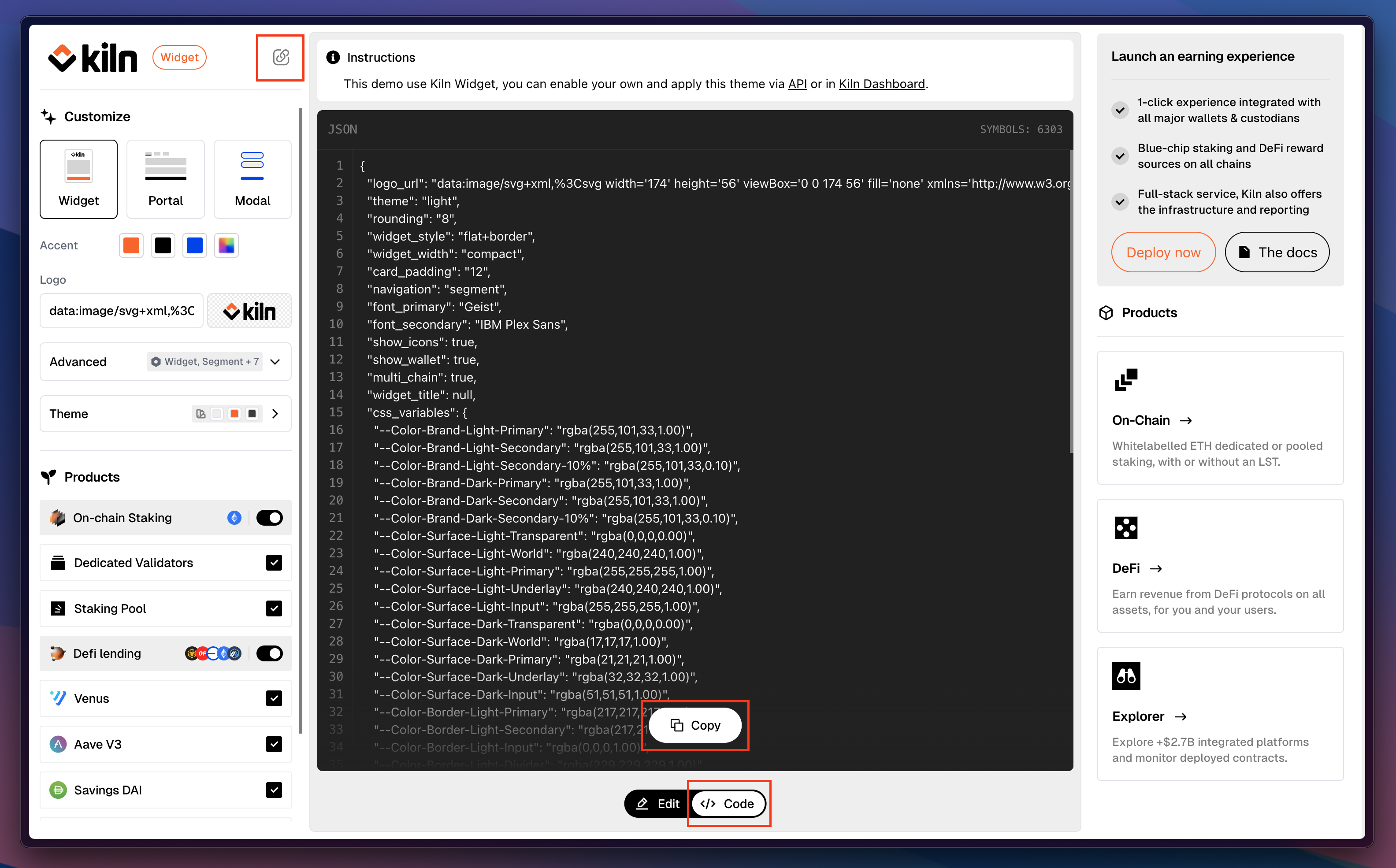
Task: Toggle the On-chain Staking switch
Action: point(269,518)
